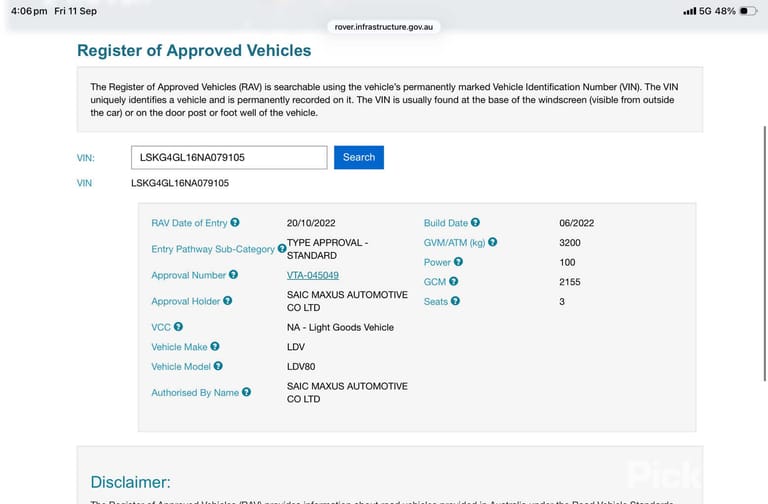Open help icon beside Authorised By Name

pyautogui.click(x=246, y=392)
